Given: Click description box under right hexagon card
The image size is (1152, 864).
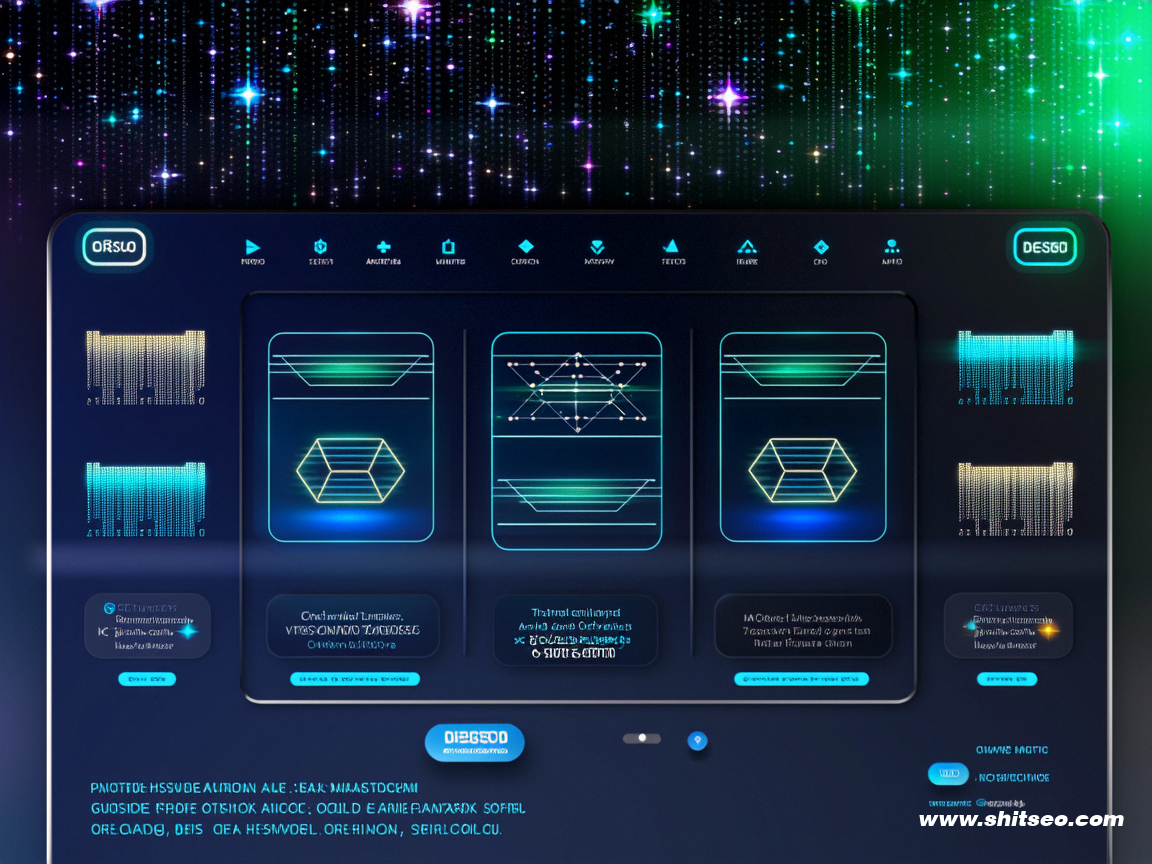Looking at the screenshot, I should pyautogui.click(x=804, y=626).
